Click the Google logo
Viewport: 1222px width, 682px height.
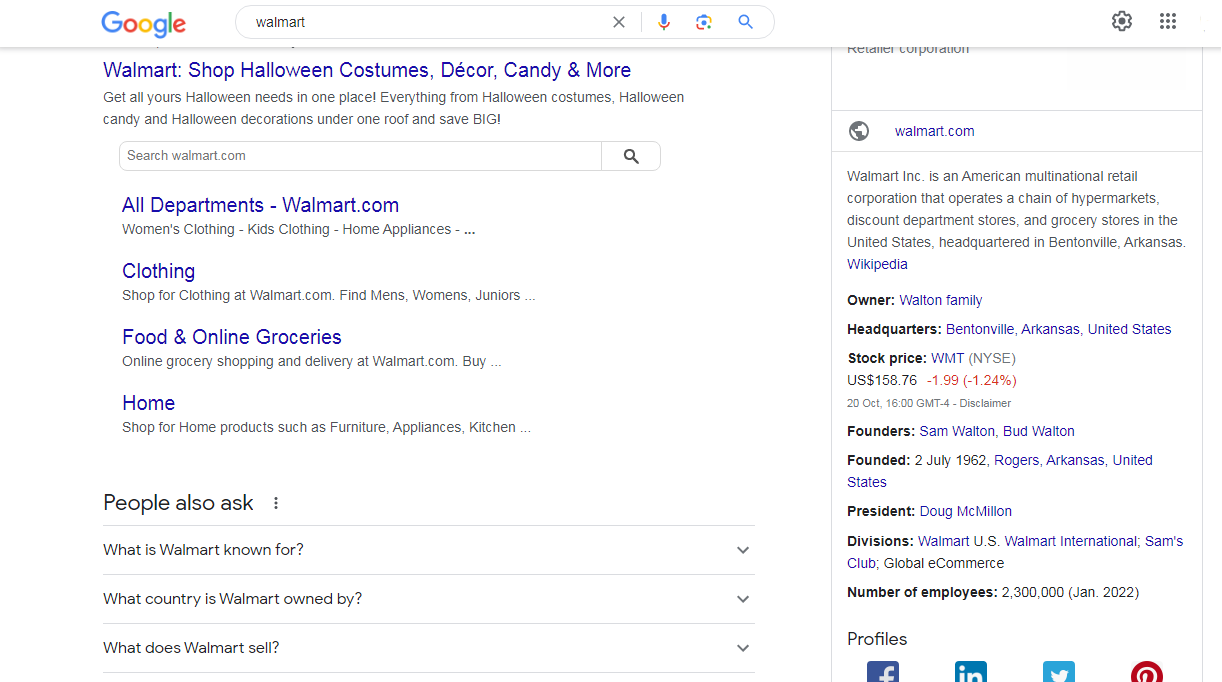[x=143, y=23]
